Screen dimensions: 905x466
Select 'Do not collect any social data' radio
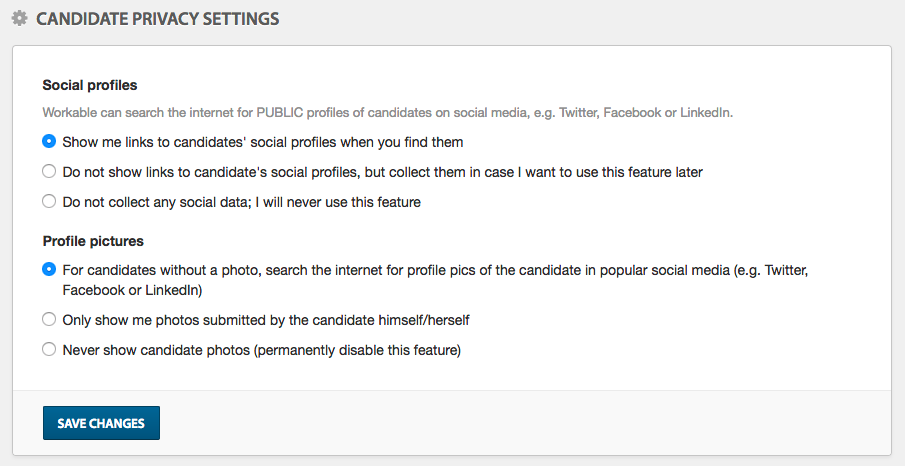pos(49,202)
